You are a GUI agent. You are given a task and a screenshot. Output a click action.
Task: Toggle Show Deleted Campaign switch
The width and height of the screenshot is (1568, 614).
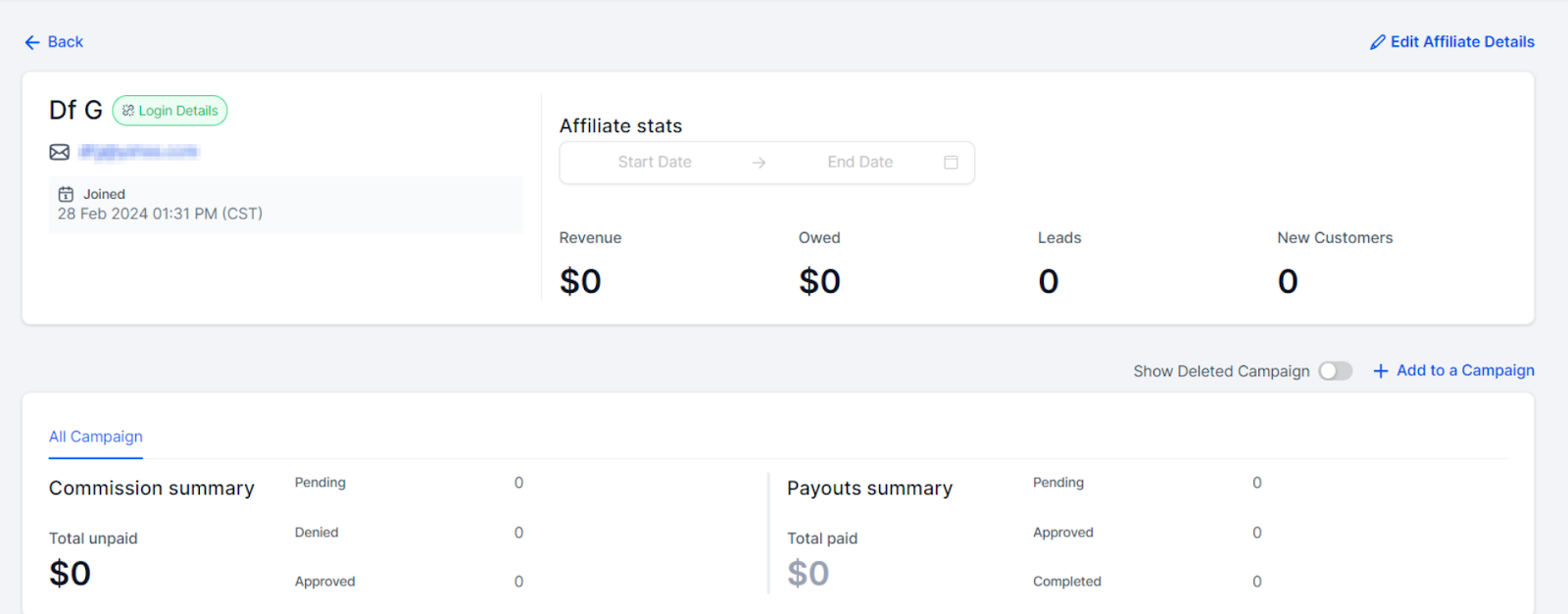point(1335,371)
